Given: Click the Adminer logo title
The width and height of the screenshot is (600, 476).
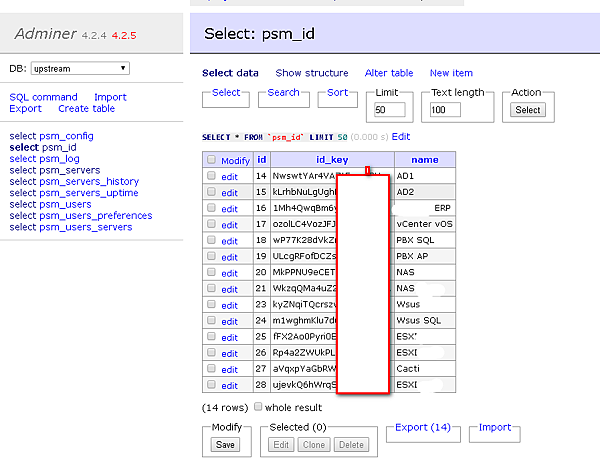Looking at the screenshot, I should 46,34.
